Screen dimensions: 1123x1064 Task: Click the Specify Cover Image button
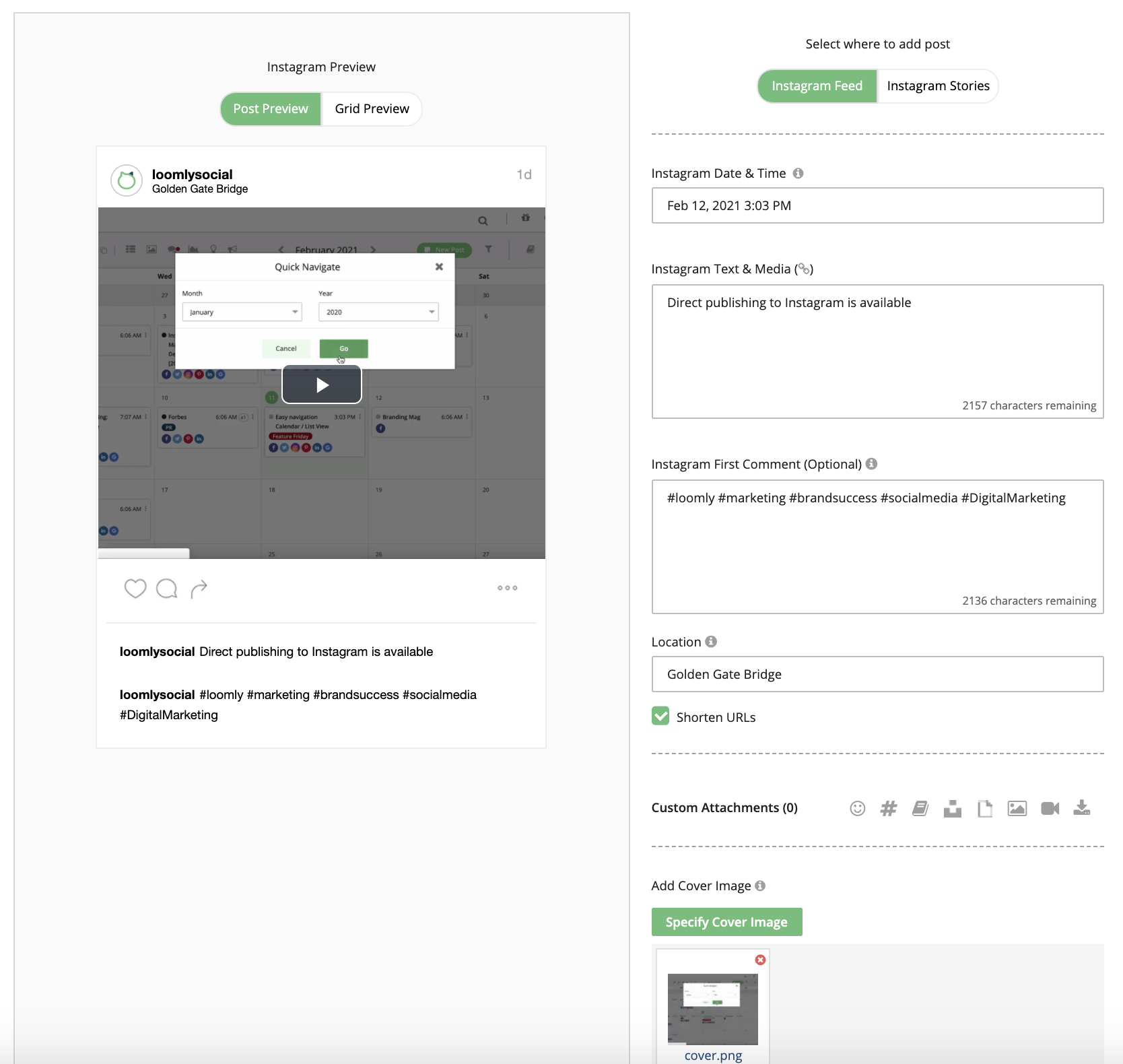click(726, 922)
